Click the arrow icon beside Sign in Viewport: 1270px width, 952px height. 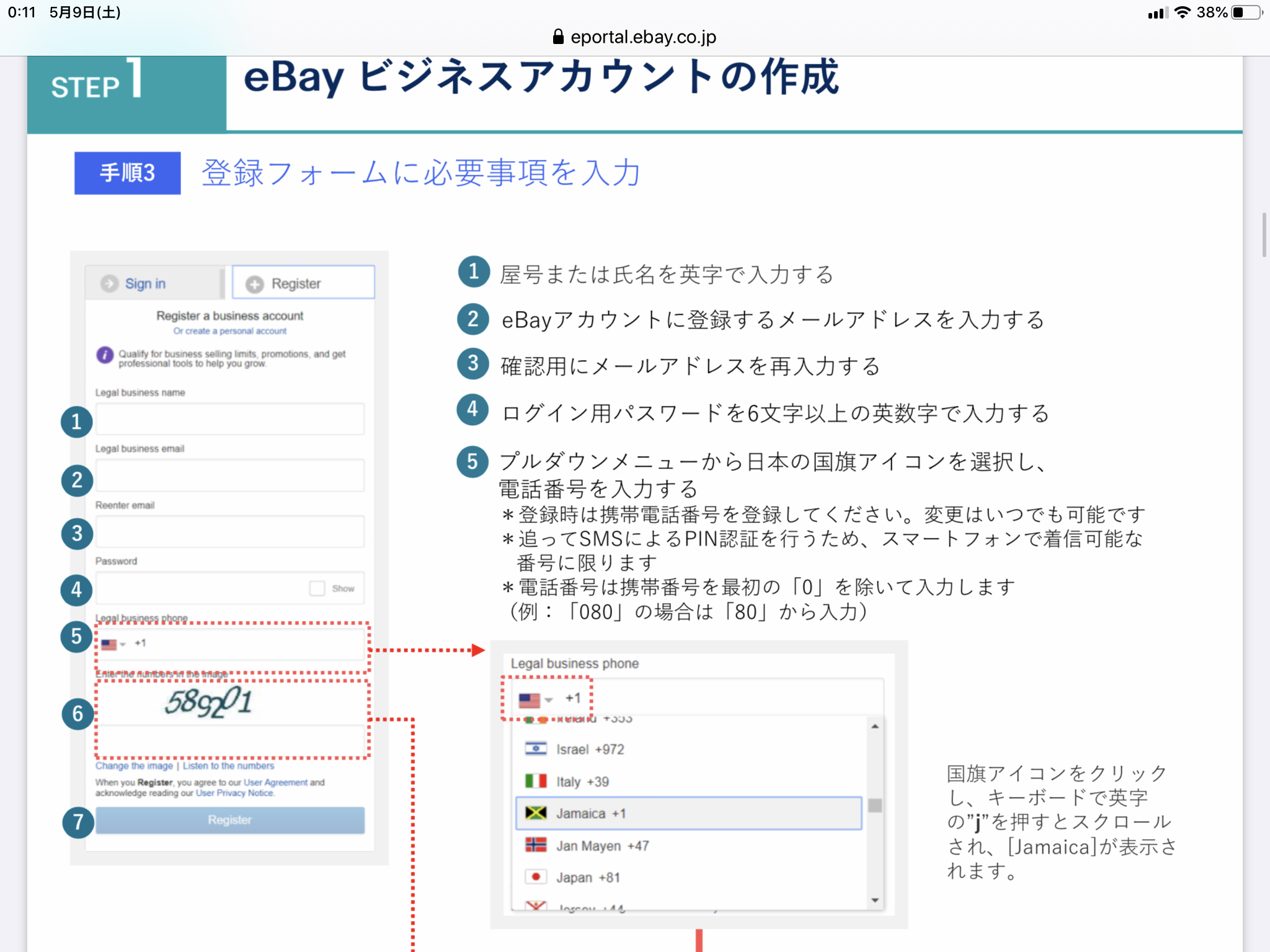click(x=109, y=283)
